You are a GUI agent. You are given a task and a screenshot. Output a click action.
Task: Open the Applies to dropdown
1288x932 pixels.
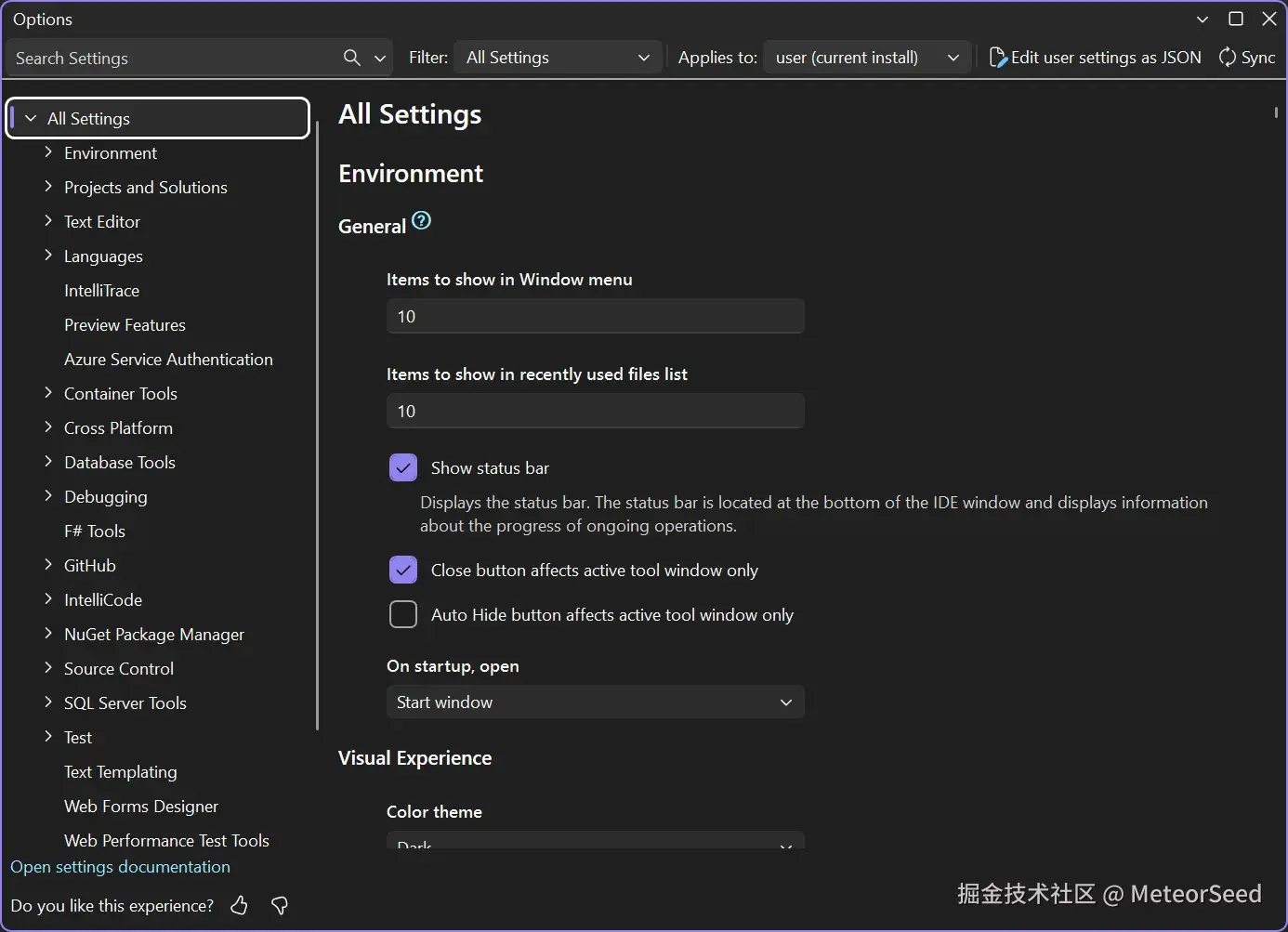click(867, 58)
